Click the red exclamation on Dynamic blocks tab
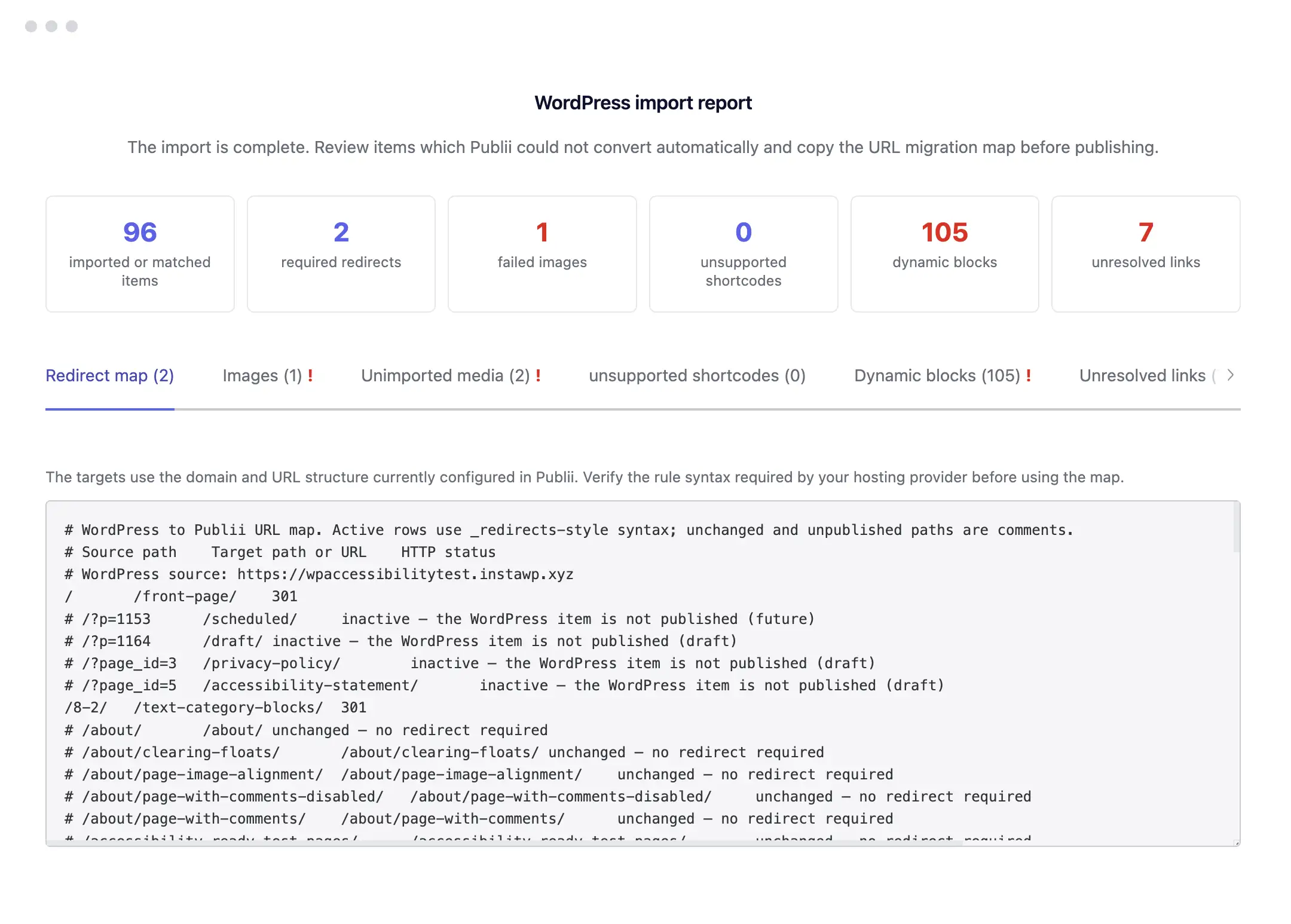 point(1029,375)
